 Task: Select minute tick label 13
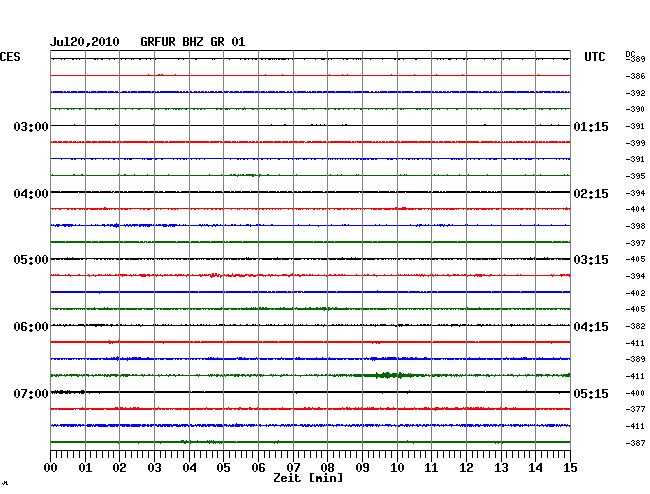click(501, 467)
